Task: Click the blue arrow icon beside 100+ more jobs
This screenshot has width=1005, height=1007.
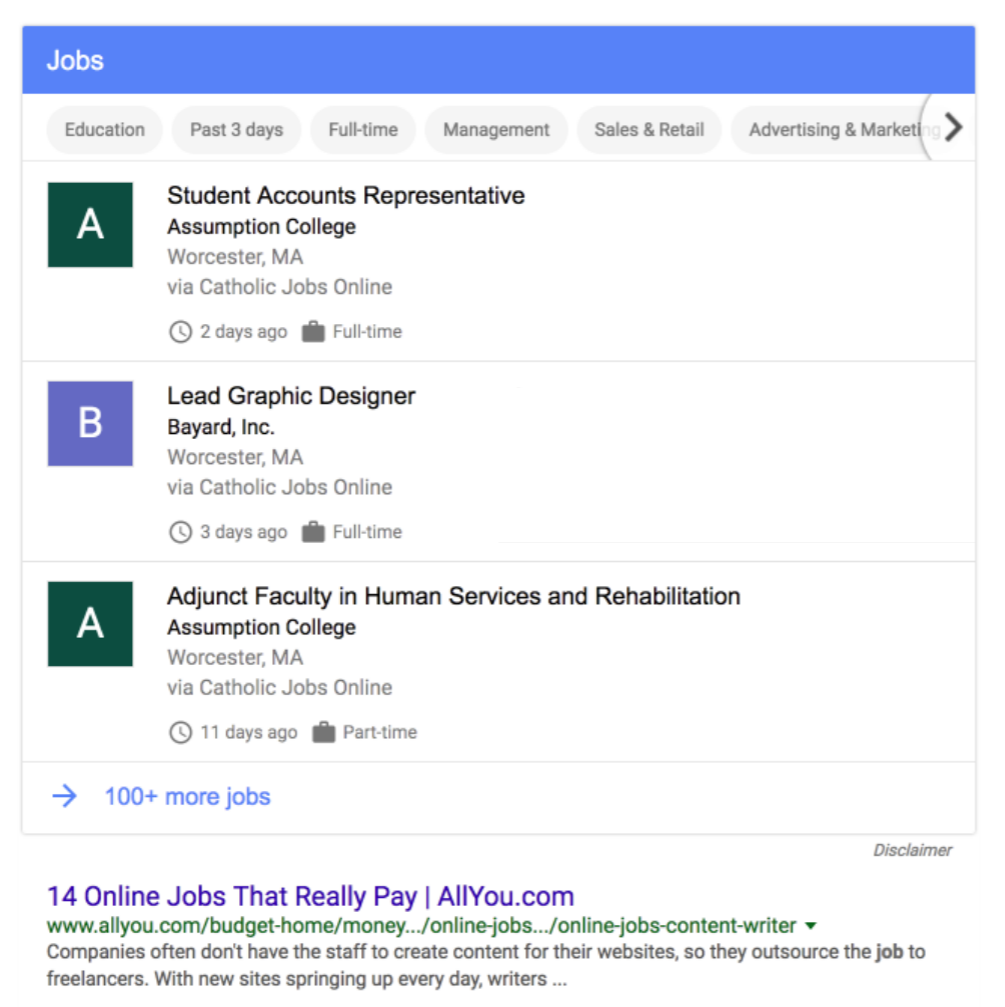Action: click(65, 797)
